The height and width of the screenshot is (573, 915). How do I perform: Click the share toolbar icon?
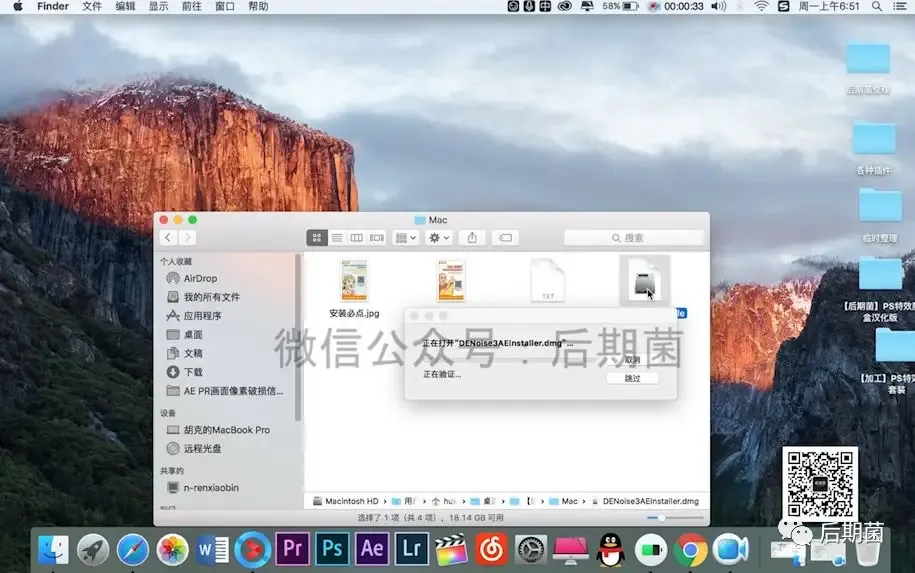pyautogui.click(x=472, y=237)
